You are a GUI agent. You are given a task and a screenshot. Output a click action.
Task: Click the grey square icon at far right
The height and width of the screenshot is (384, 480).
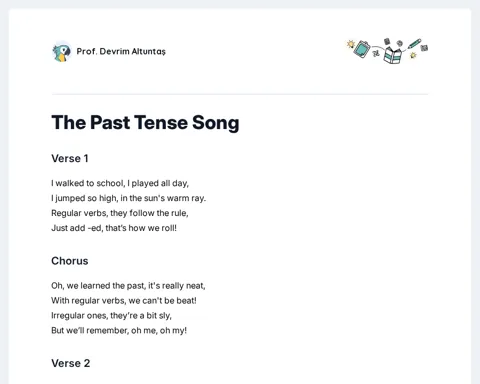coord(424,48)
